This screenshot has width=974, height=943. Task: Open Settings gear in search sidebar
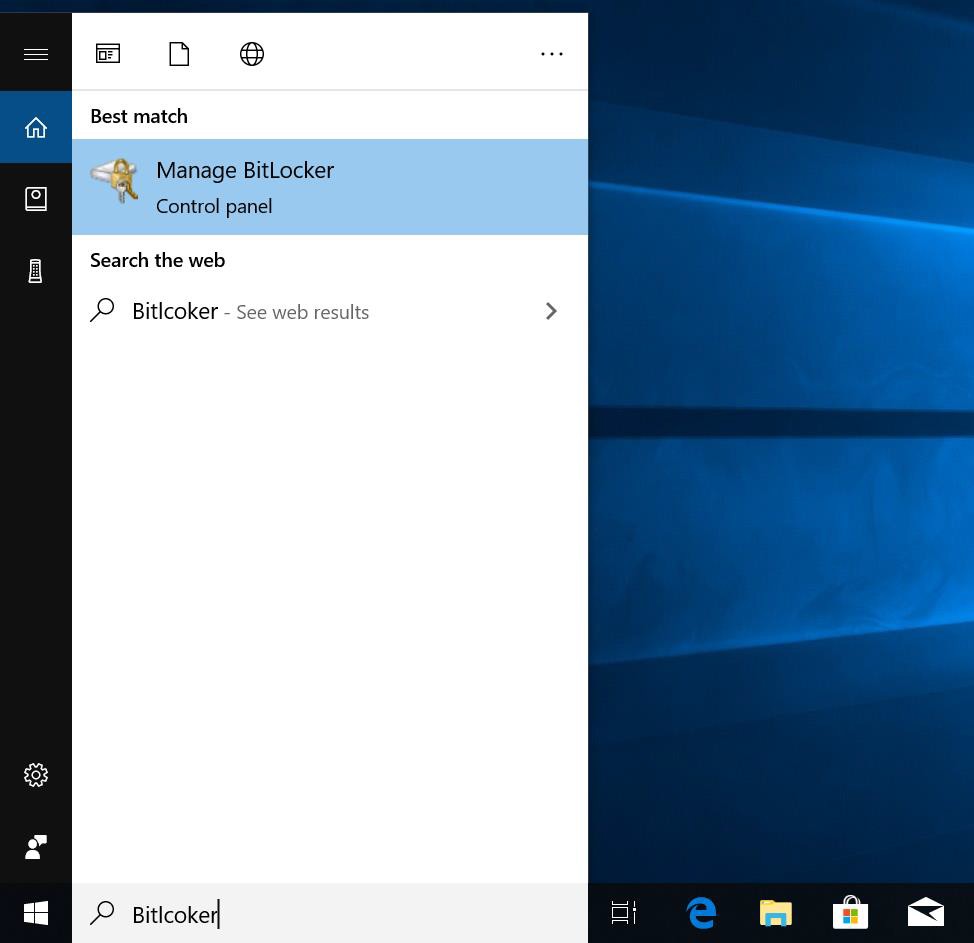35,775
